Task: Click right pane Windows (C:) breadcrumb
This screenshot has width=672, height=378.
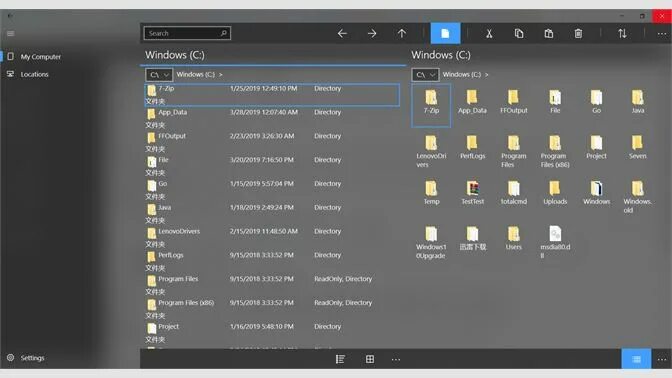Action: coord(462,74)
